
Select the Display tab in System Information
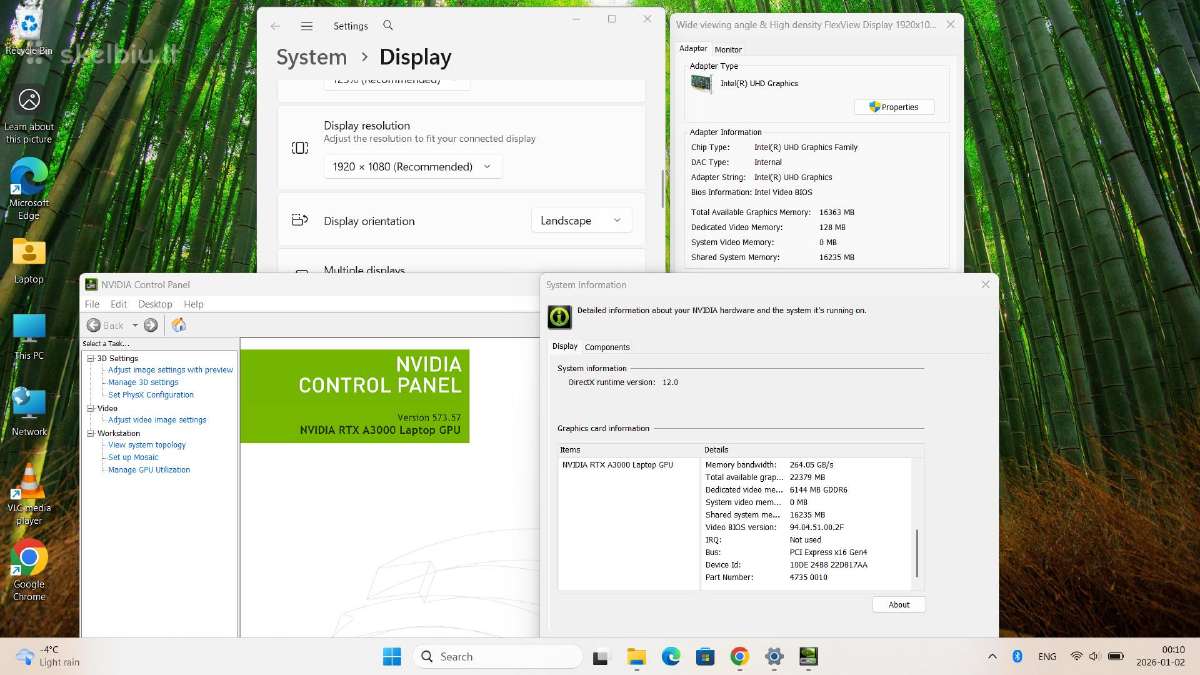(565, 346)
